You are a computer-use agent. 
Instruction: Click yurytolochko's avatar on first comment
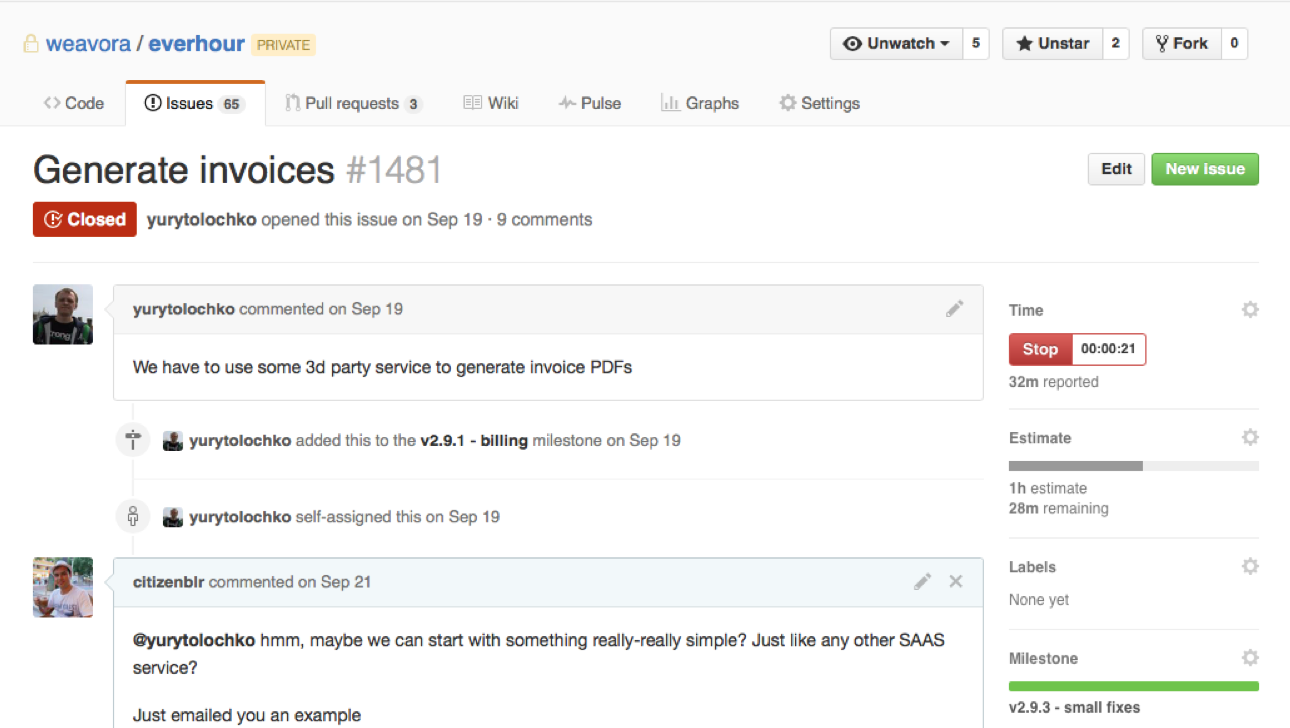pyautogui.click(x=63, y=314)
